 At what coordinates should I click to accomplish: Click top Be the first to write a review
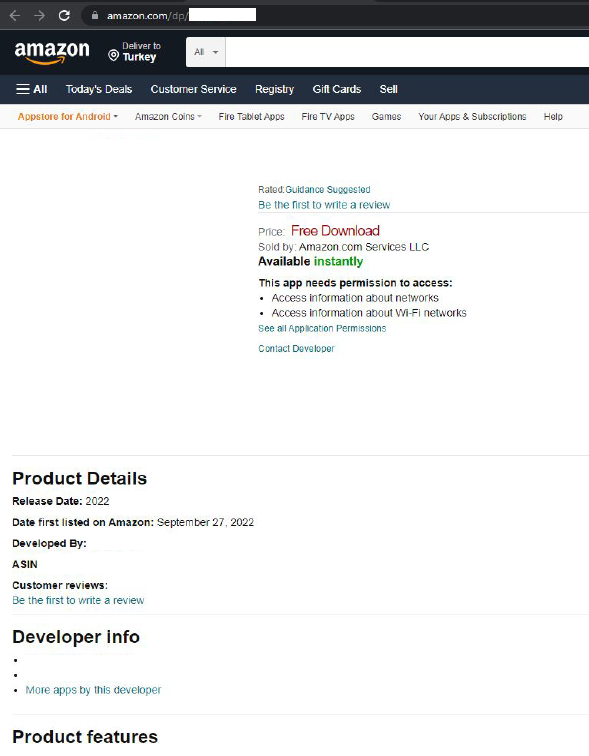point(324,205)
